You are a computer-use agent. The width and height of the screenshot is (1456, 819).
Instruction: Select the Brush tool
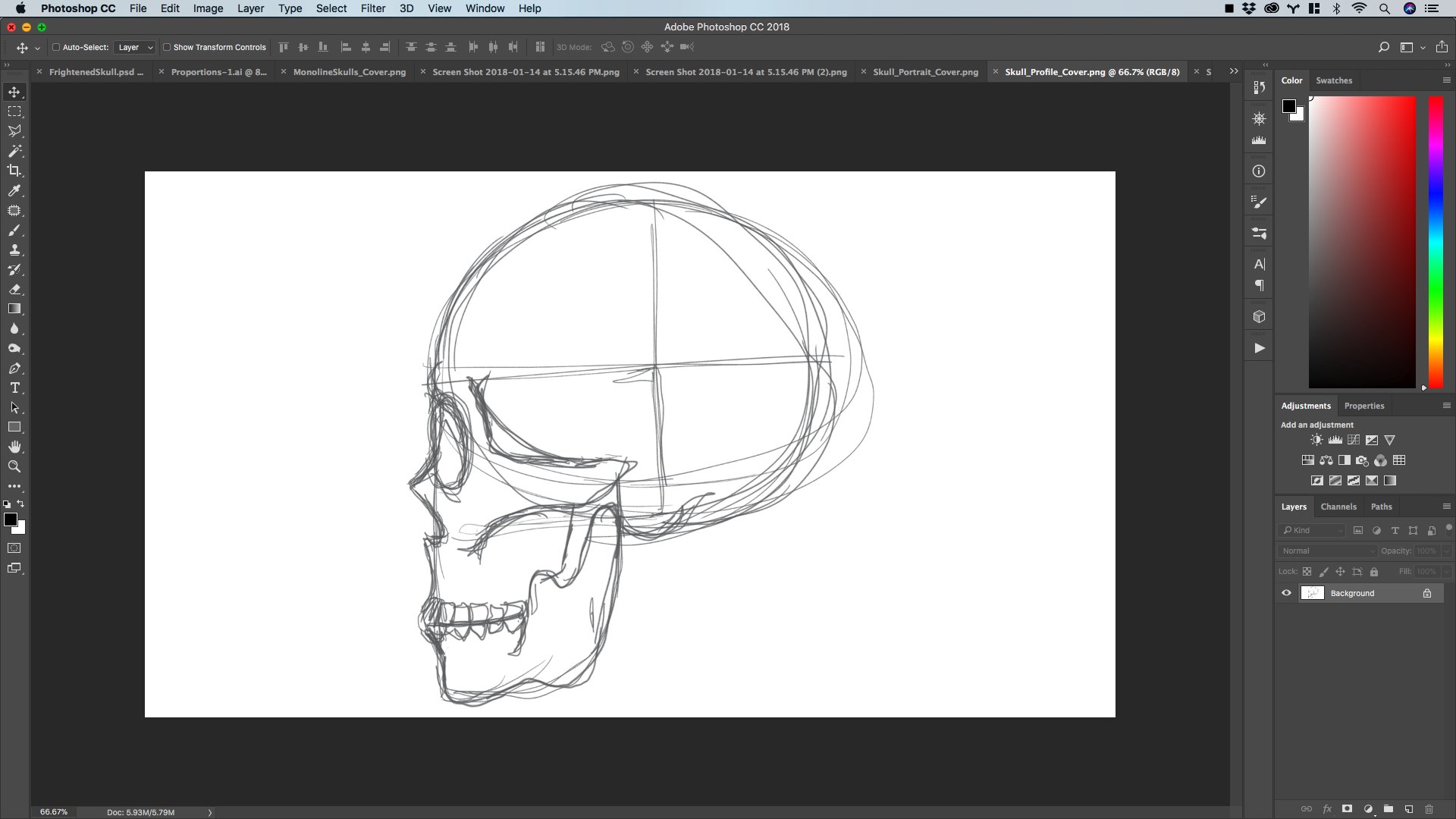[x=14, y=231]
